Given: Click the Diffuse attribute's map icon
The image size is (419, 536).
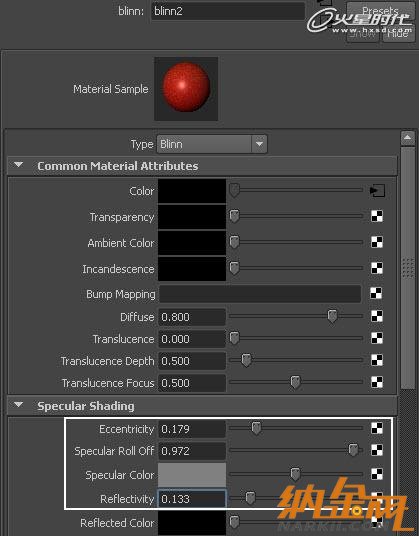Looking at the screenshot, I should pyautogui.click(x=377, y=316).
